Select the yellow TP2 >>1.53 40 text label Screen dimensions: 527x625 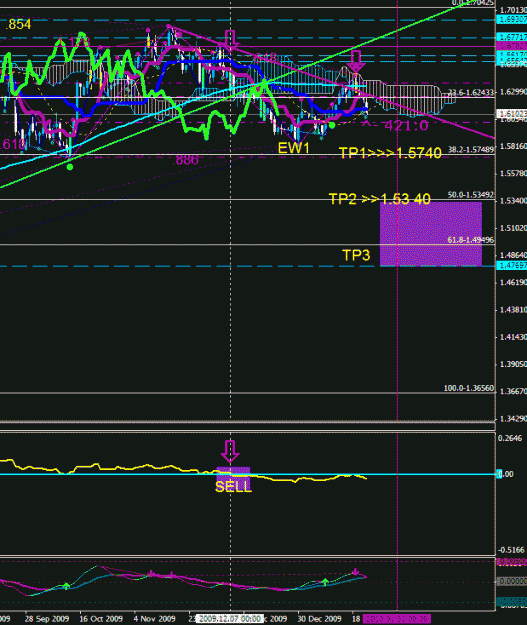[380, 199]
